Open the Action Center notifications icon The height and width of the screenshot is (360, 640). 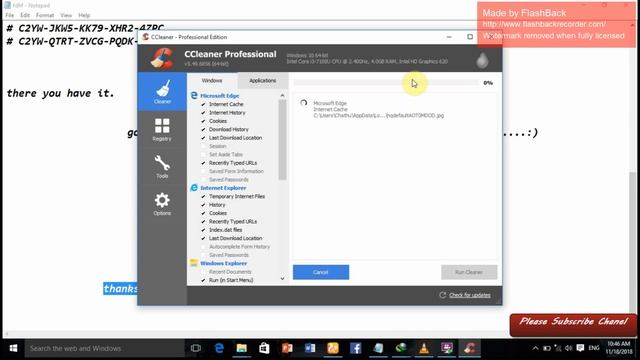[x=580, y=348]
